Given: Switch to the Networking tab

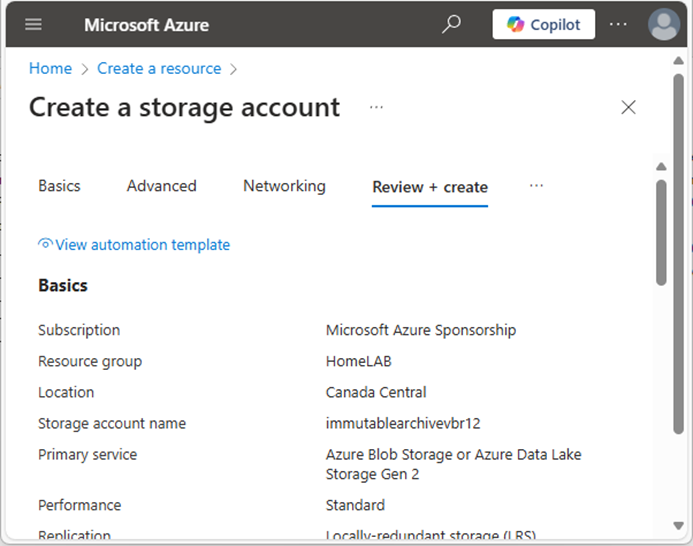Looking at the screenshot, I should tap(284, 186).
